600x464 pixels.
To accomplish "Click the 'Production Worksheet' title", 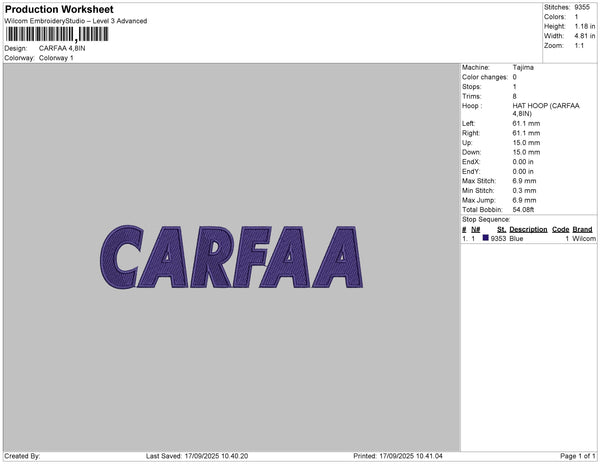I will pos(59,9).
